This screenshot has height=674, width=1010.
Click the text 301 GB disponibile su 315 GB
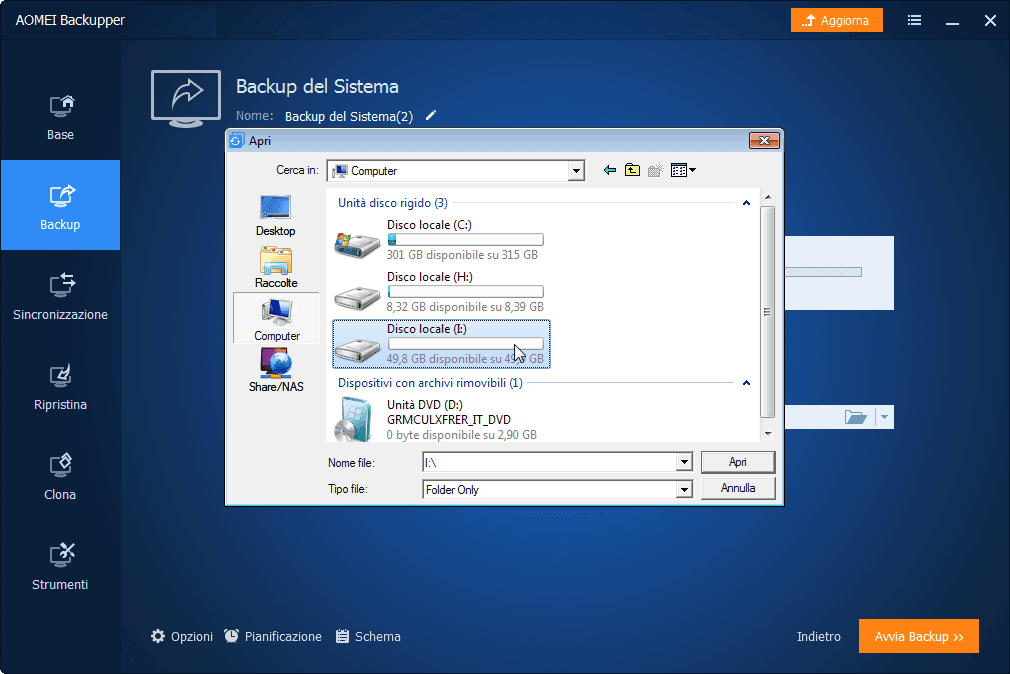tap(462, 255)
